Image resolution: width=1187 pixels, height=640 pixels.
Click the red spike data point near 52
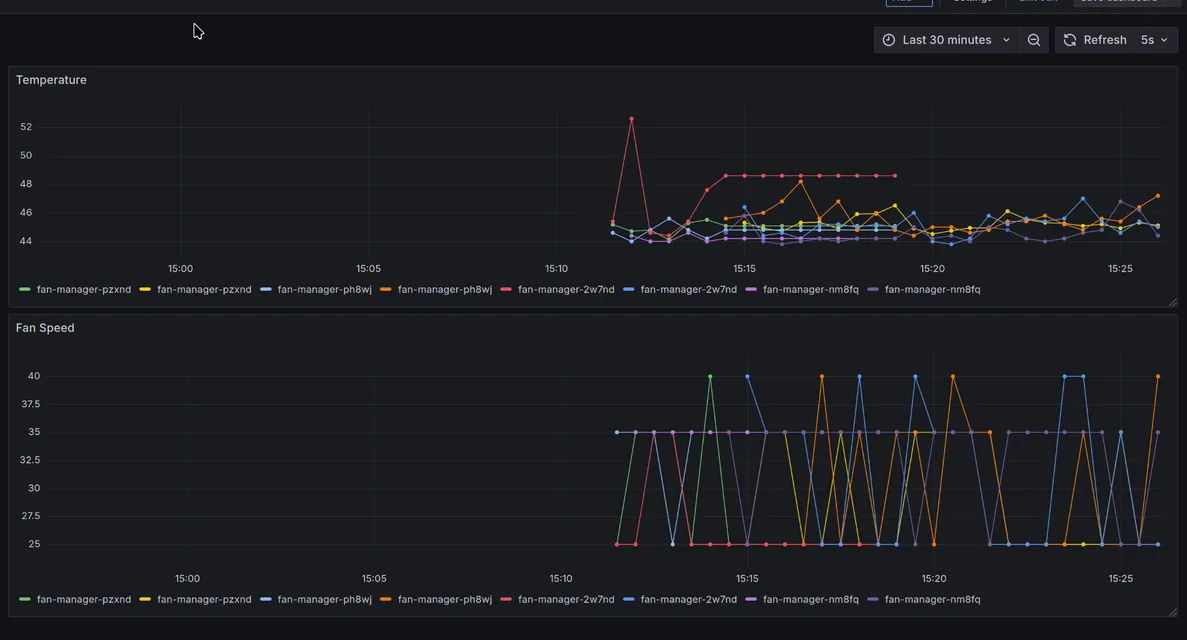click(631, 119)
